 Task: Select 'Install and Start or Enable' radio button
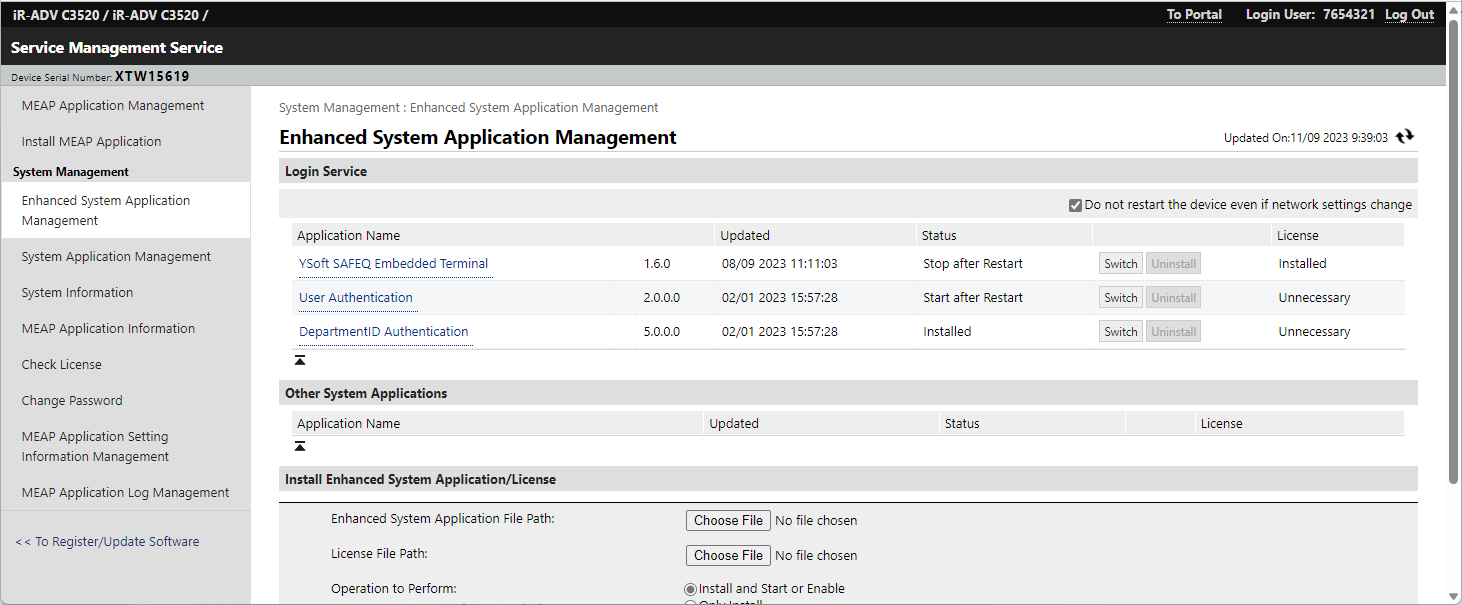[x=690, y=589]
